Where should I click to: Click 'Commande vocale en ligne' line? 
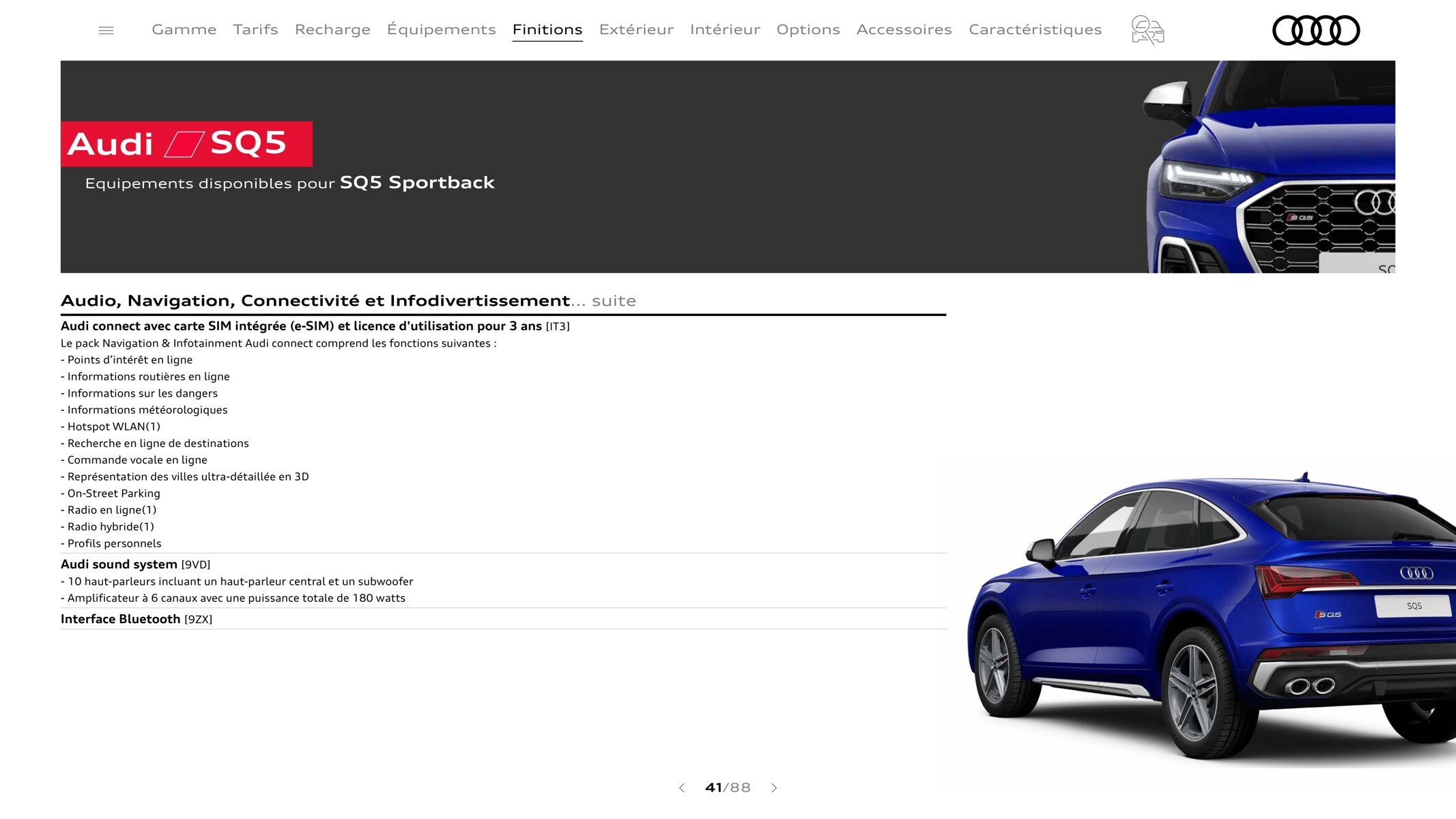pos(134,460)
